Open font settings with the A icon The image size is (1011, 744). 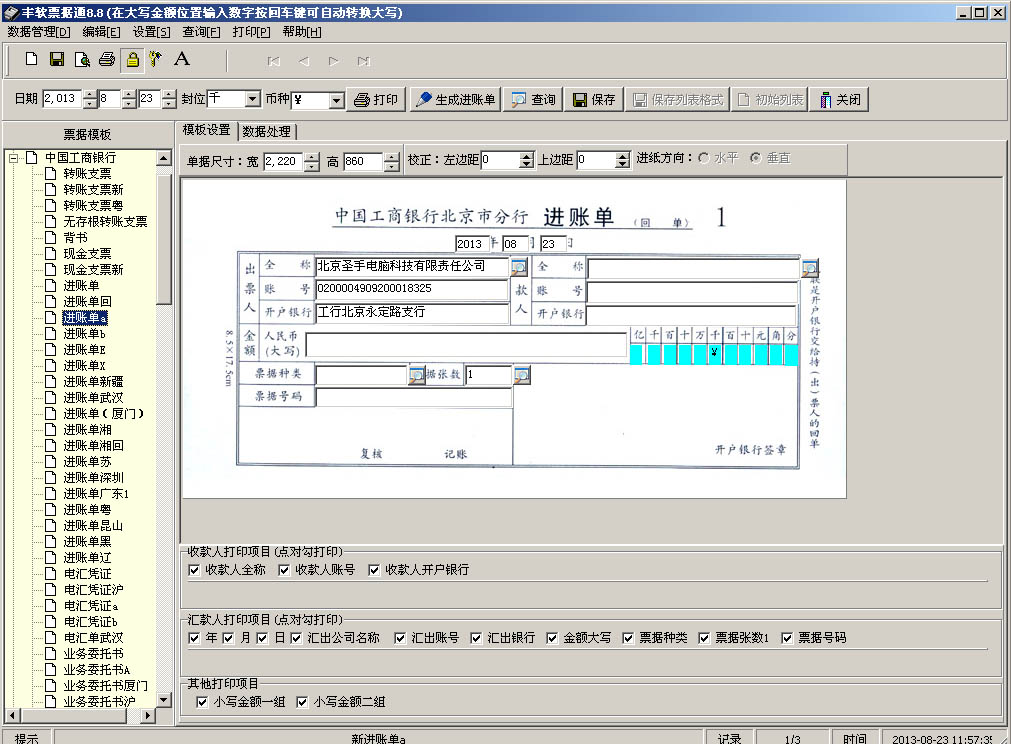(182, 59)
